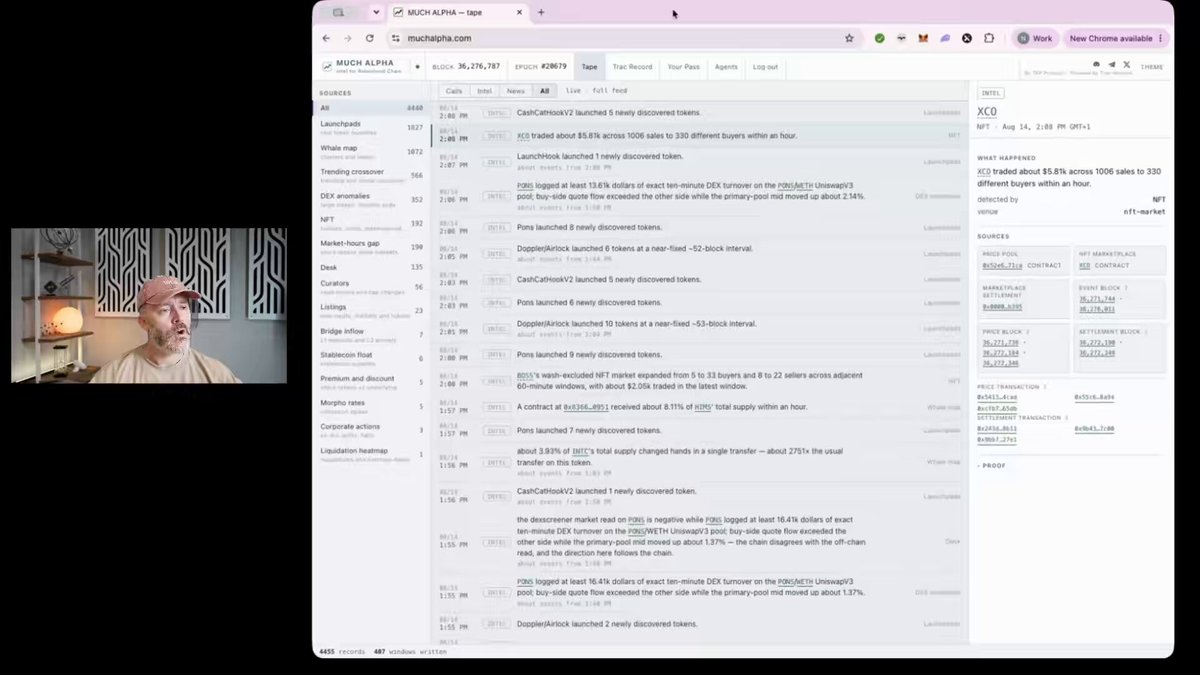Open the XCO link in What Happened
Viewport: 1200px width, 675px height.
pyautogui.click(x=984, y=172)
